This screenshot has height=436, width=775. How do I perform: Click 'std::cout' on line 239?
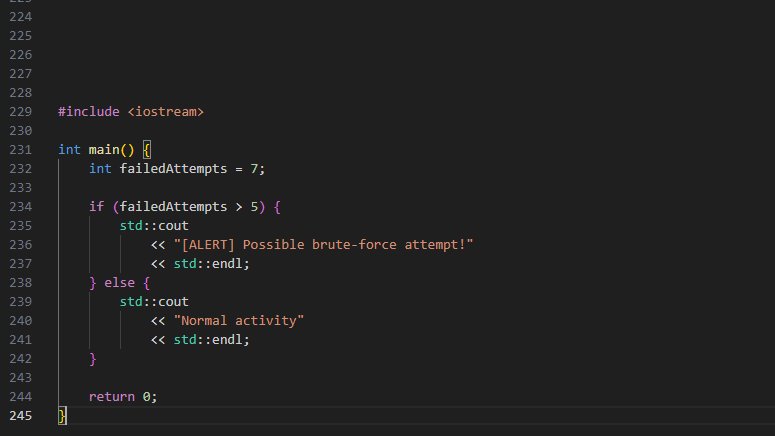154,302
